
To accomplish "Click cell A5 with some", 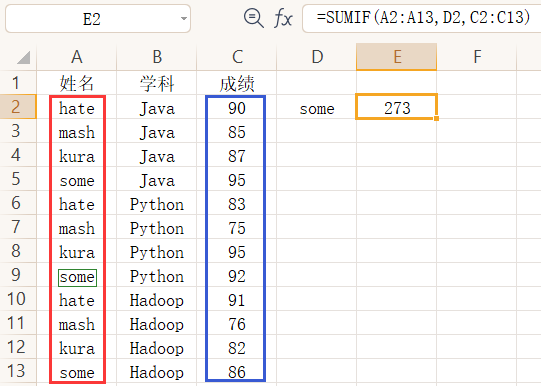I will coord(77,180).
